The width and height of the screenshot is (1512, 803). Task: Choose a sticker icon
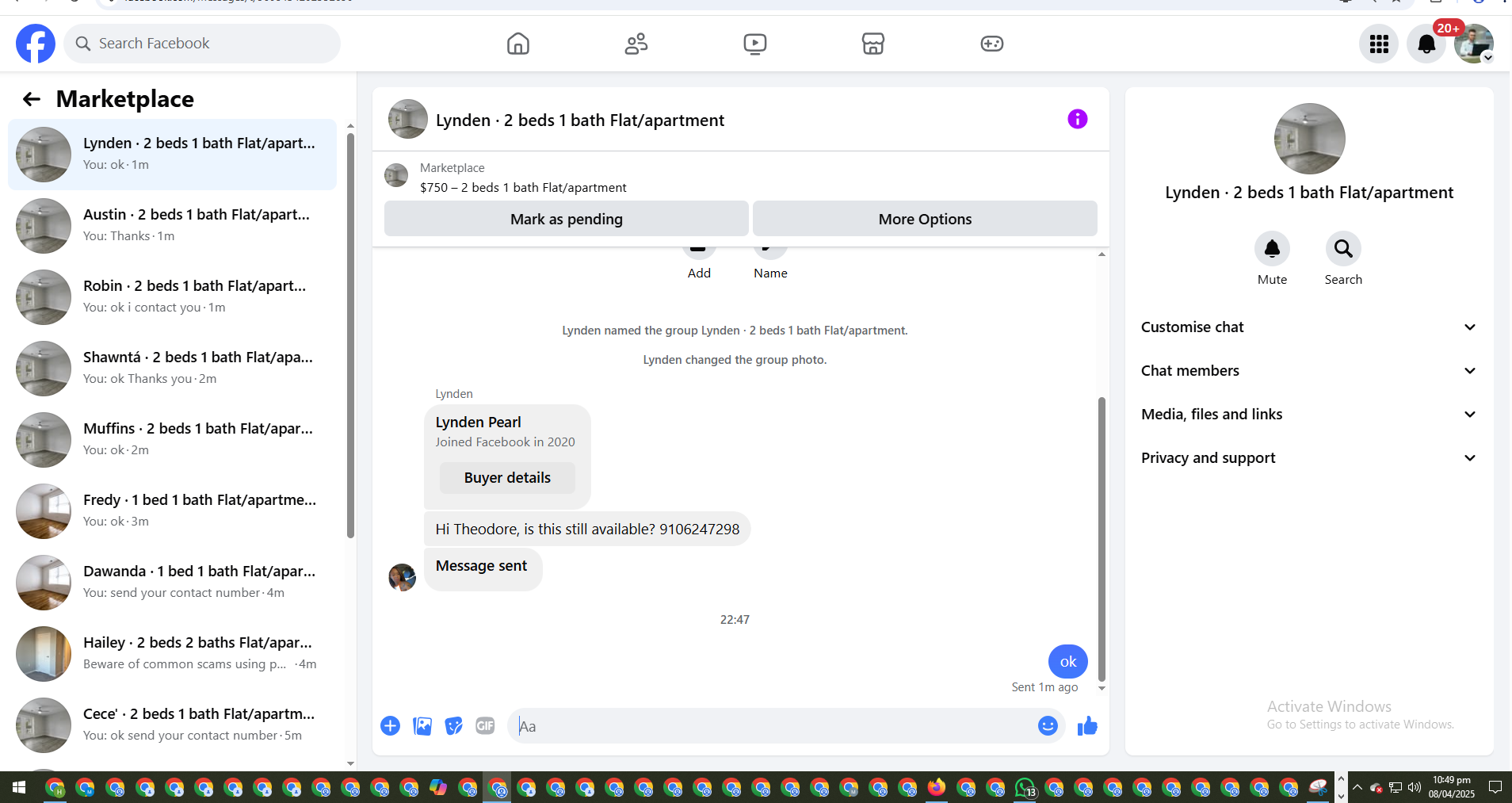(x=454, y=726)
